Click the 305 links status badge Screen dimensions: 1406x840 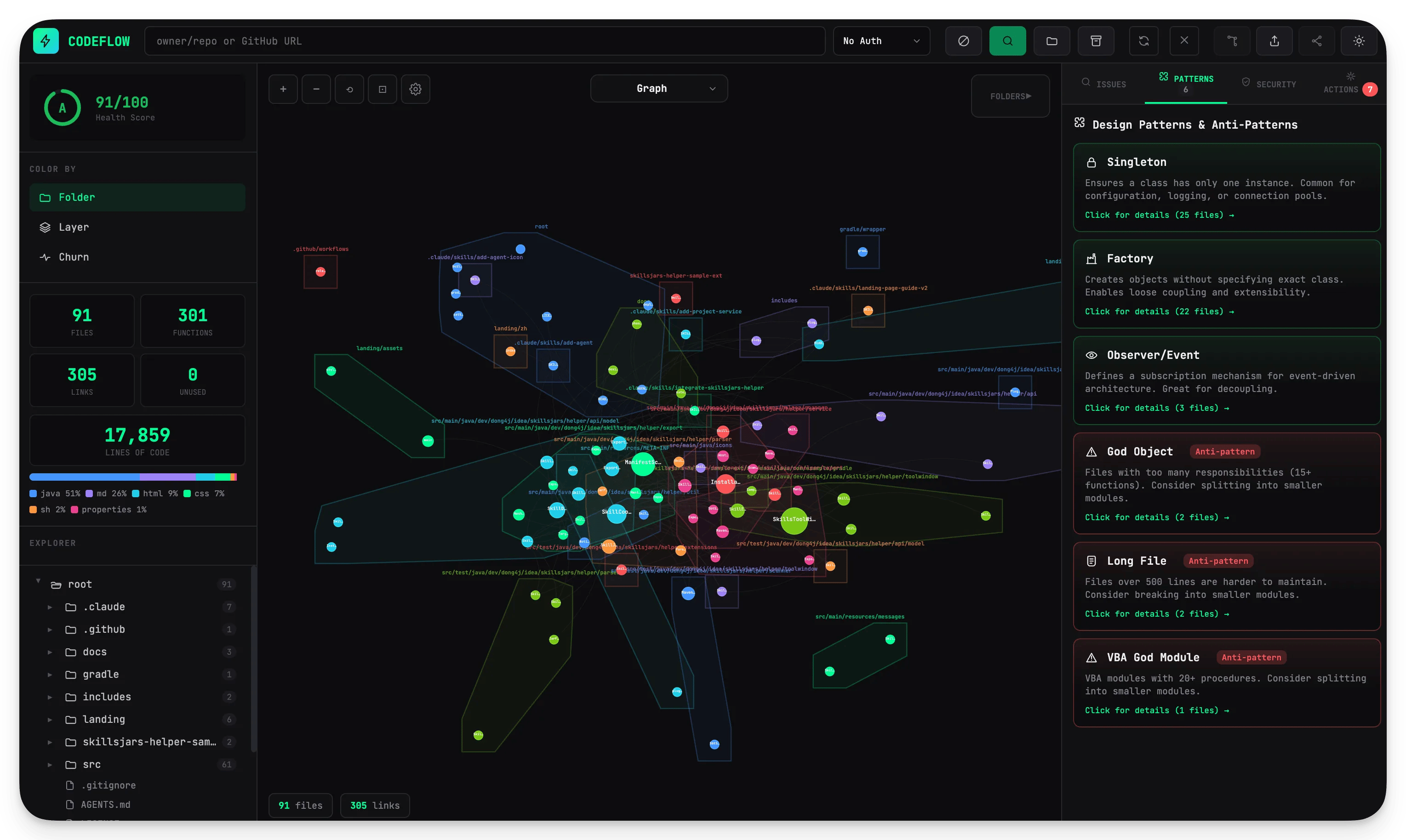point(375,806)
